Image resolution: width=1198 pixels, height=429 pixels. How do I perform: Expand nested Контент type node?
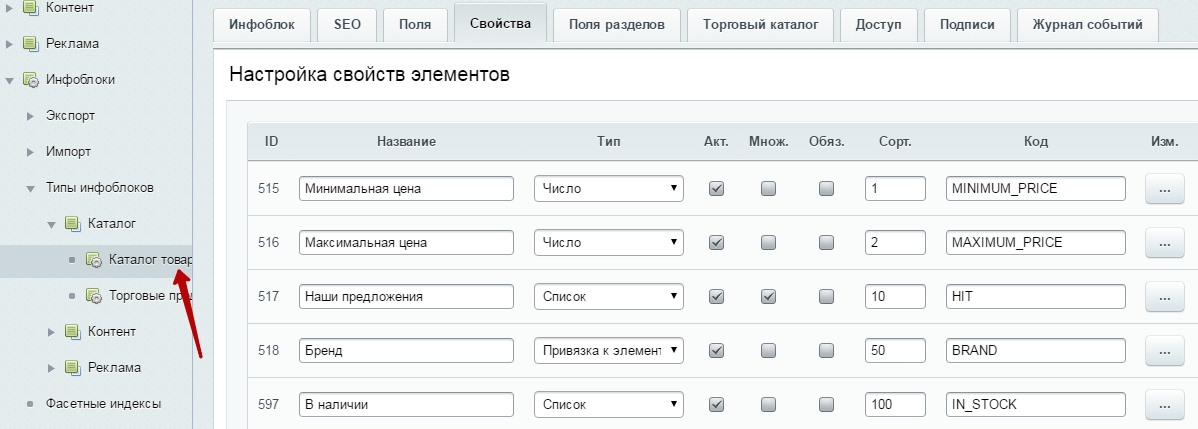click(51, 331)
